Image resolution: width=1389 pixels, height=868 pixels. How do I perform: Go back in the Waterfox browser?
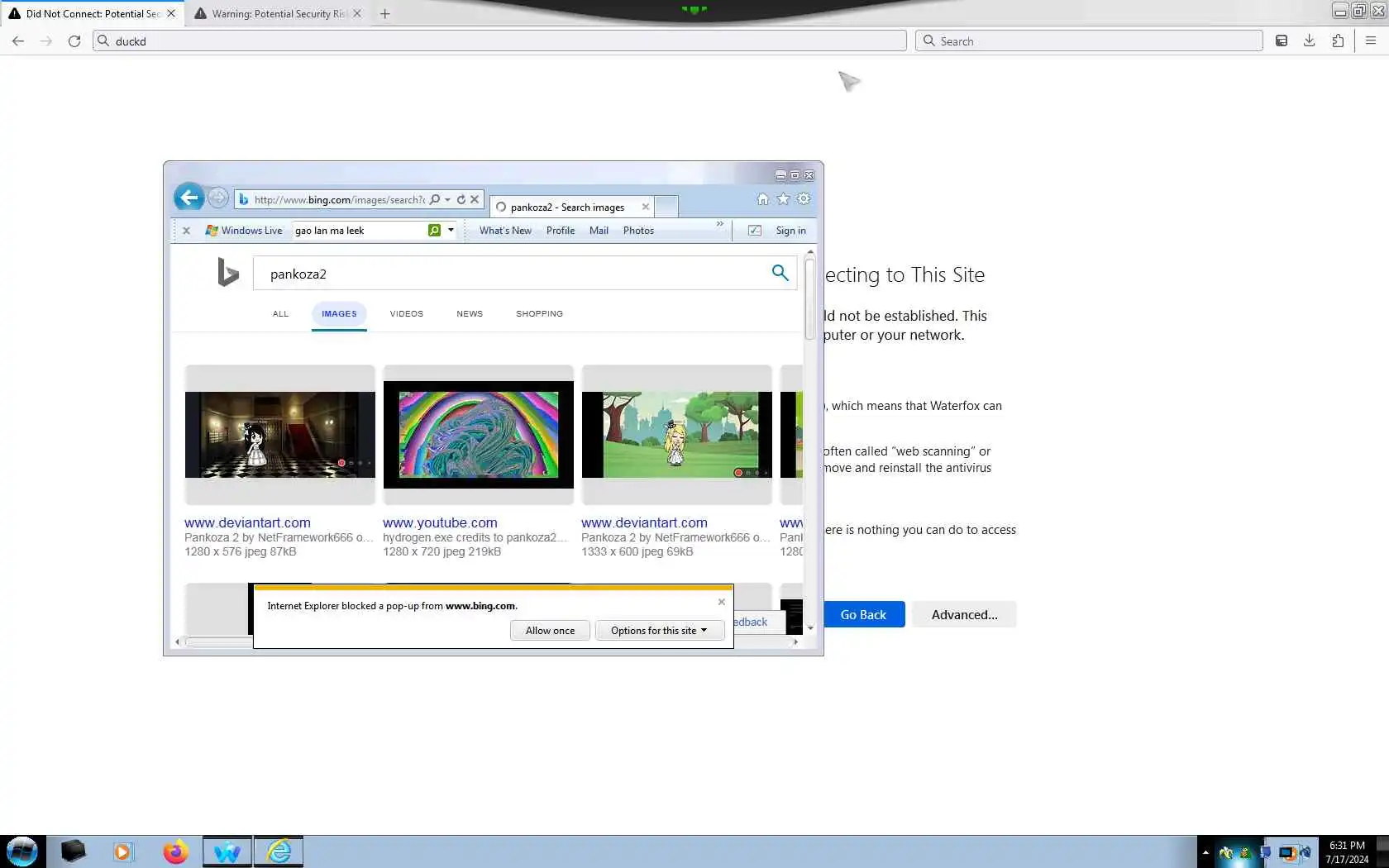click(x=18, y=41)
